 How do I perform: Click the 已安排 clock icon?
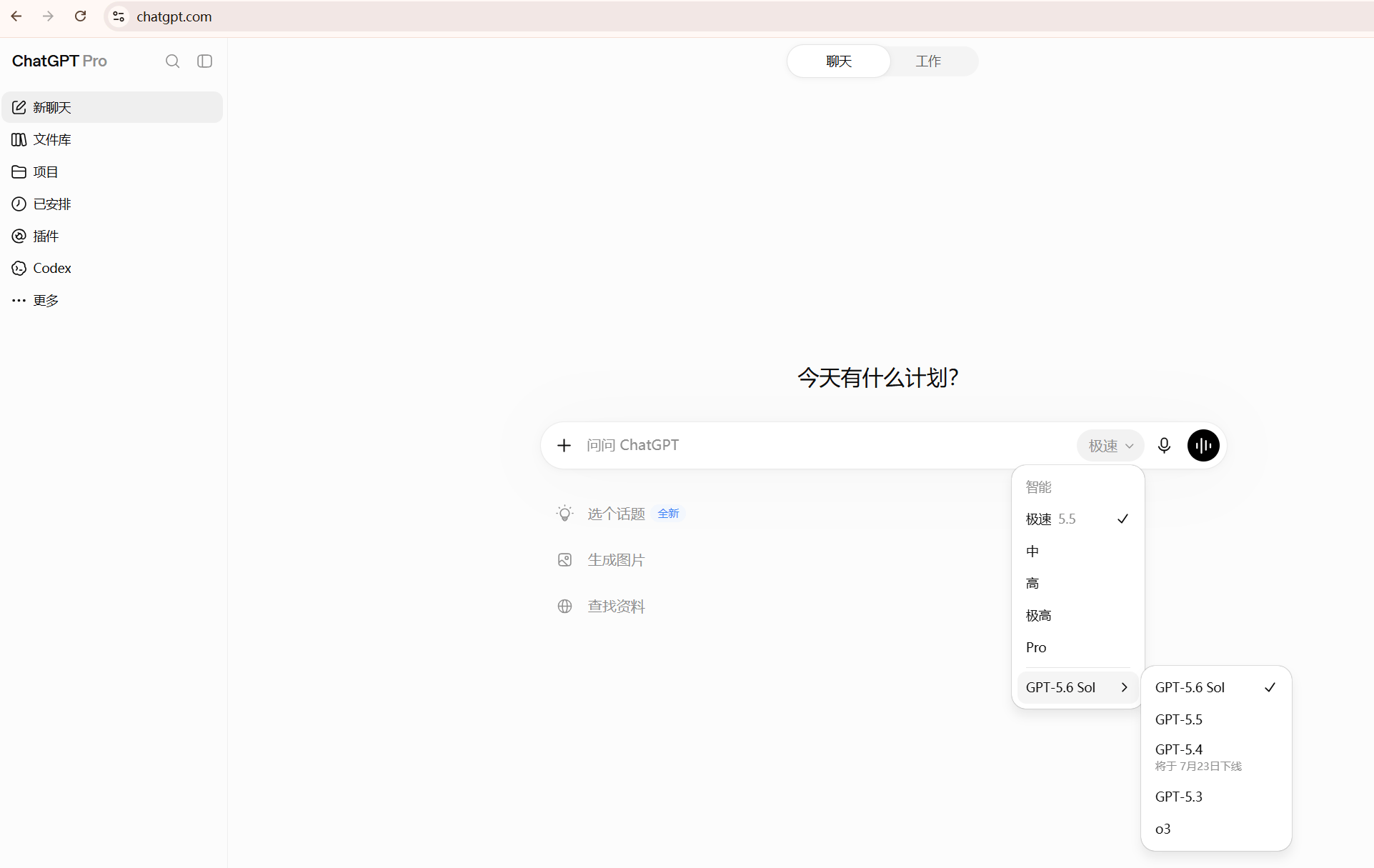(x=19, y=204)
